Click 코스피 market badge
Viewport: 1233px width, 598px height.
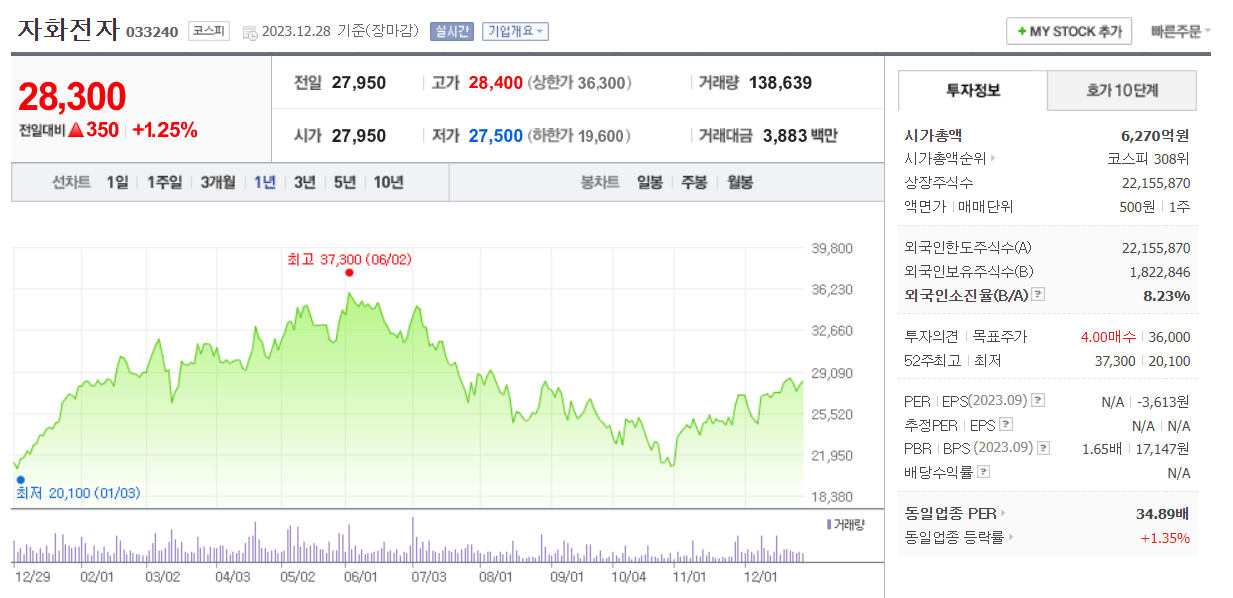(x=209, y=31)
